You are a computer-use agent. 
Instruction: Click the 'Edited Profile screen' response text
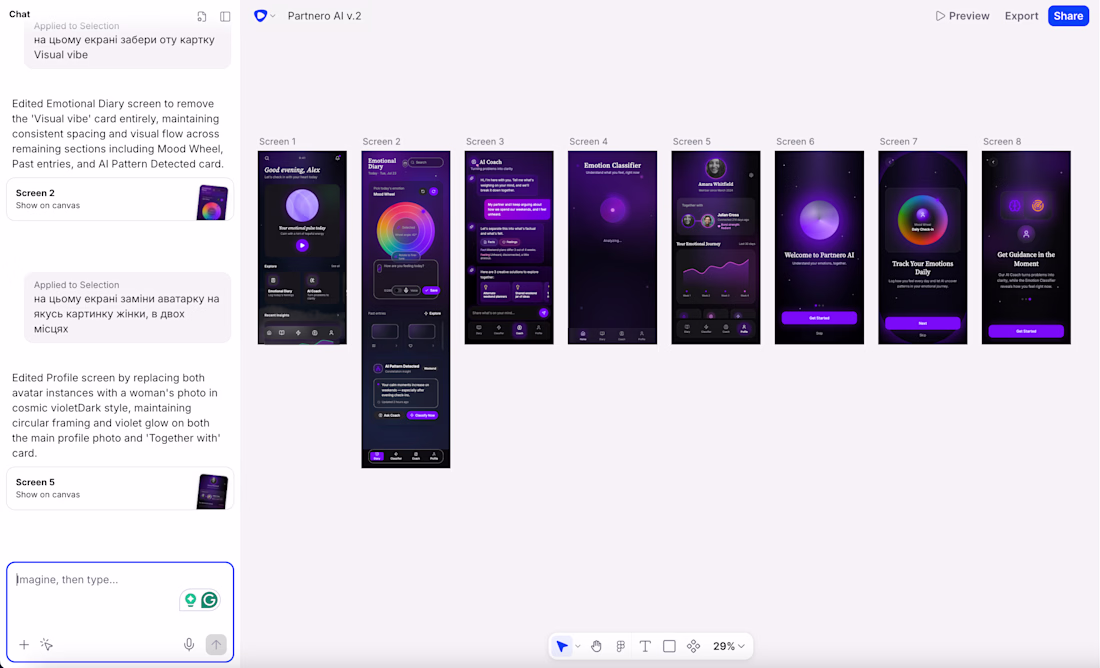point(116,415)
